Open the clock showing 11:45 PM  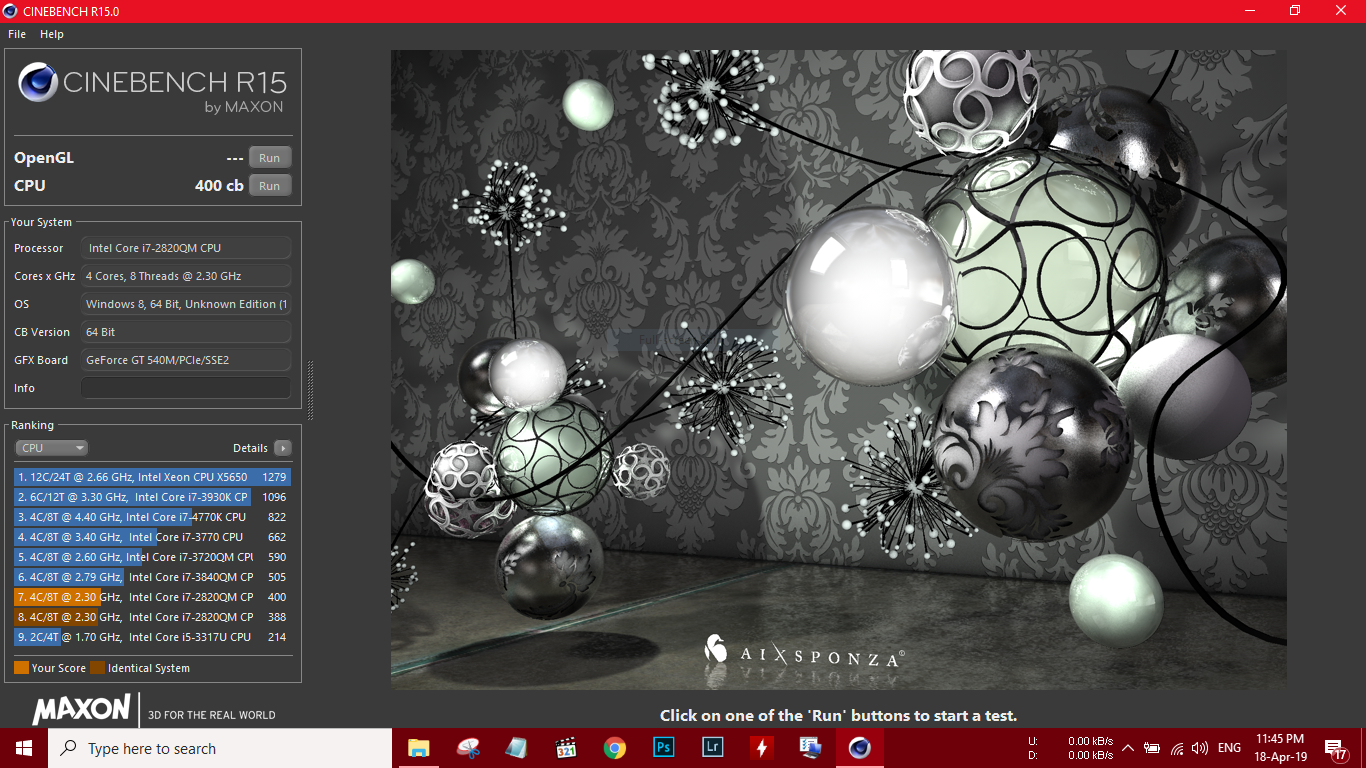(x=1280, y=748)
